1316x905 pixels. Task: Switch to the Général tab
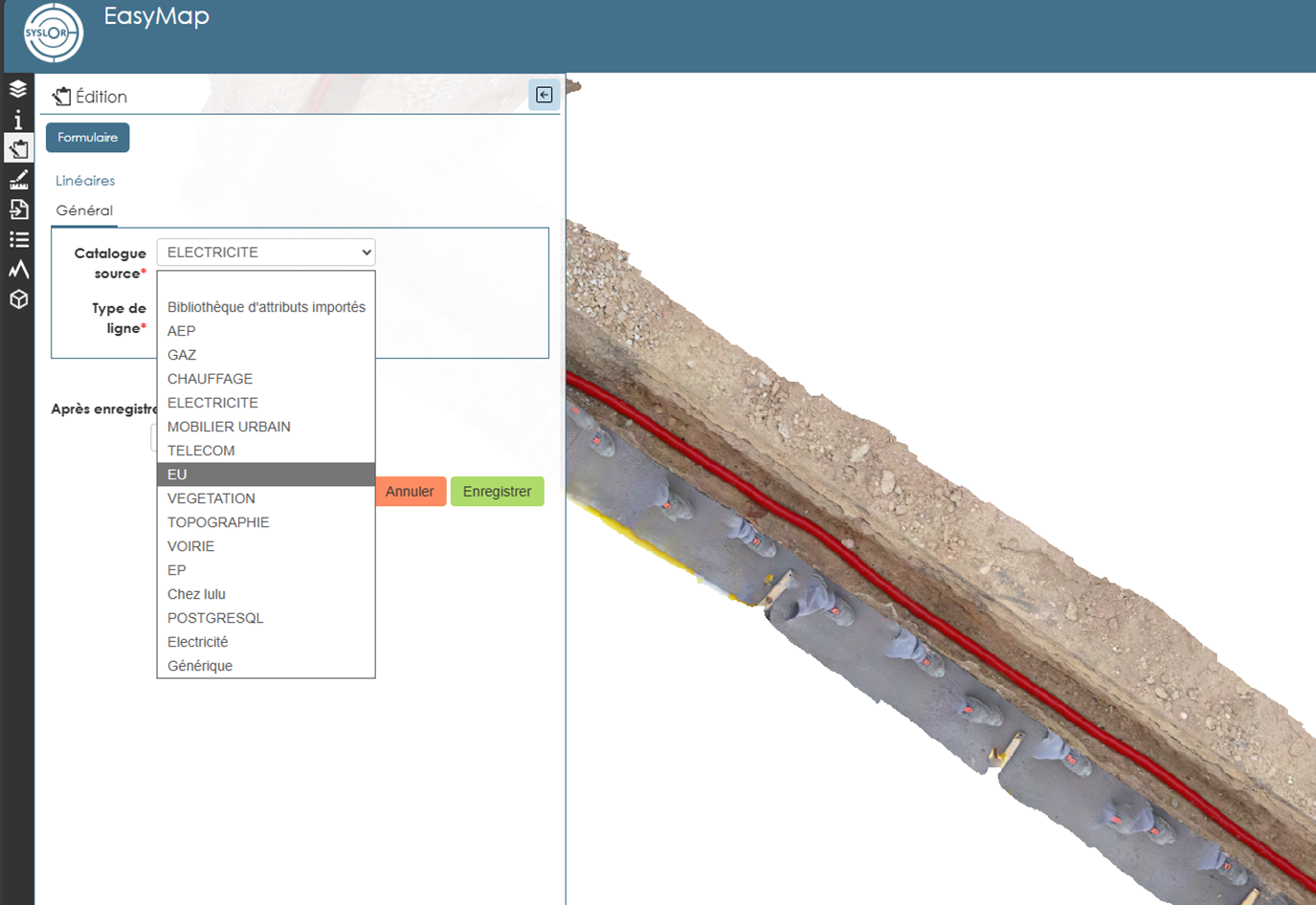pos(84,210)
